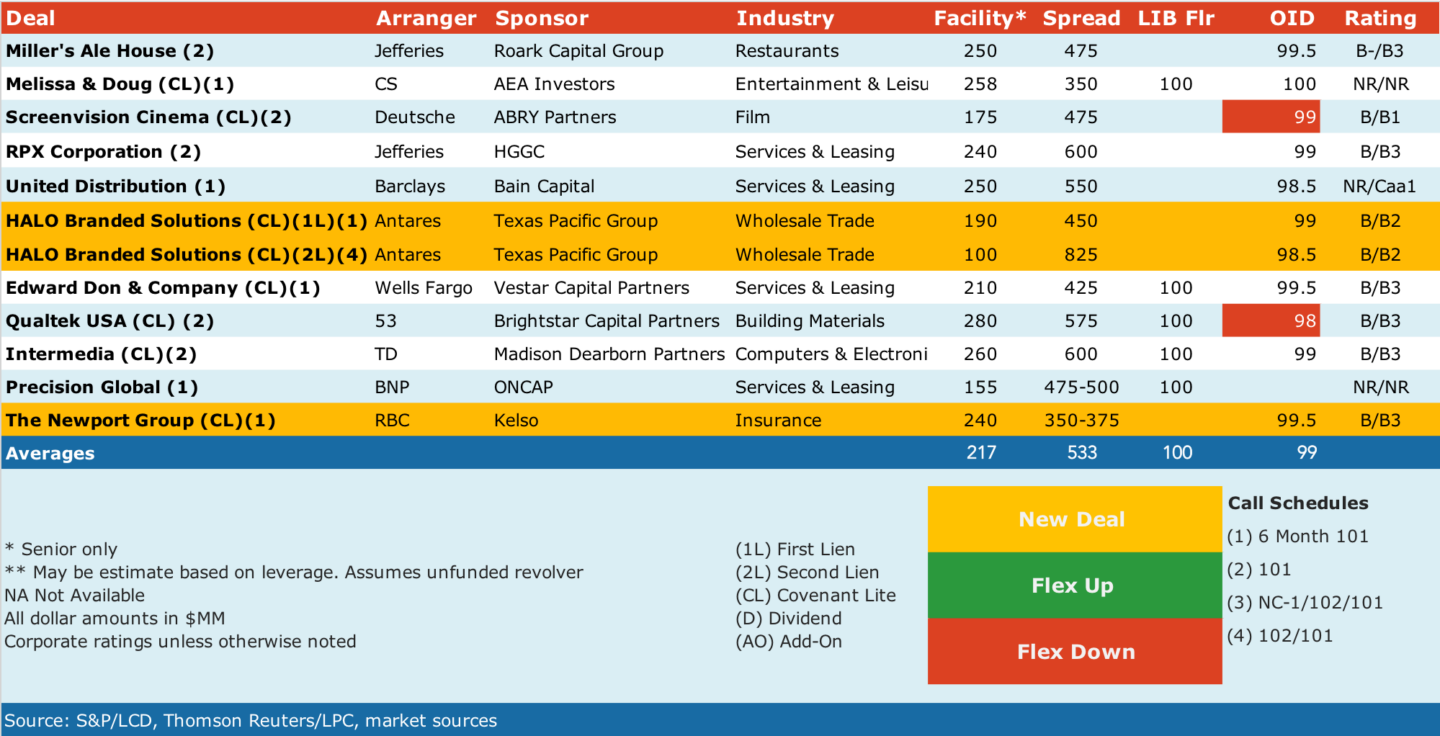The image size is (1440, 736).
Task: Select the Melissa & Doug deal name
Action: 120,84
